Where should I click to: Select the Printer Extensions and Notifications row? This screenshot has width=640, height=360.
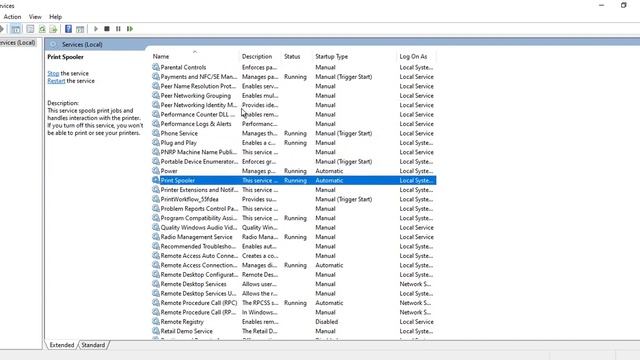point(293,190)
